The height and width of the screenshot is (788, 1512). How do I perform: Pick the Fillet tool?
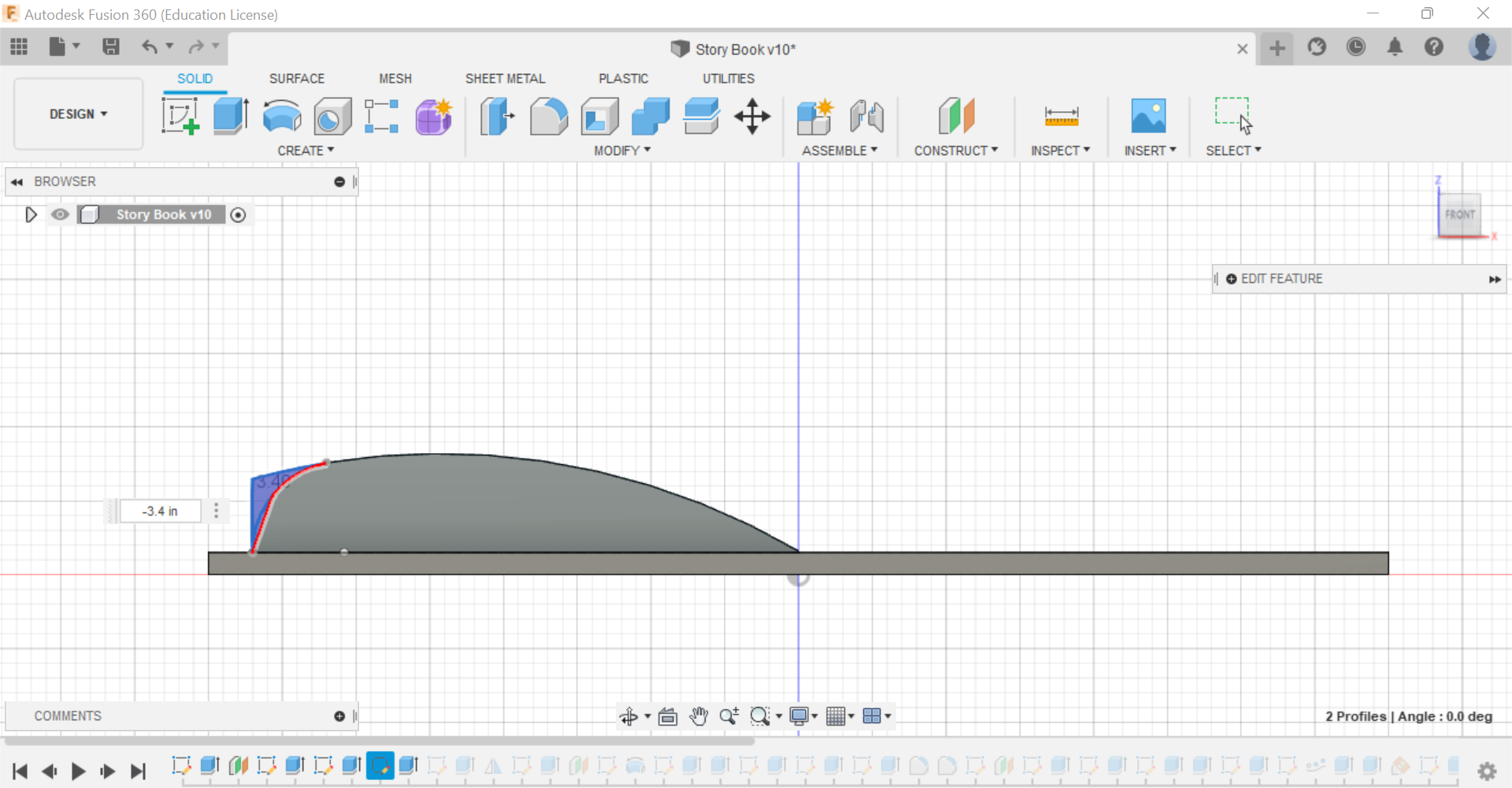[549, 117]
